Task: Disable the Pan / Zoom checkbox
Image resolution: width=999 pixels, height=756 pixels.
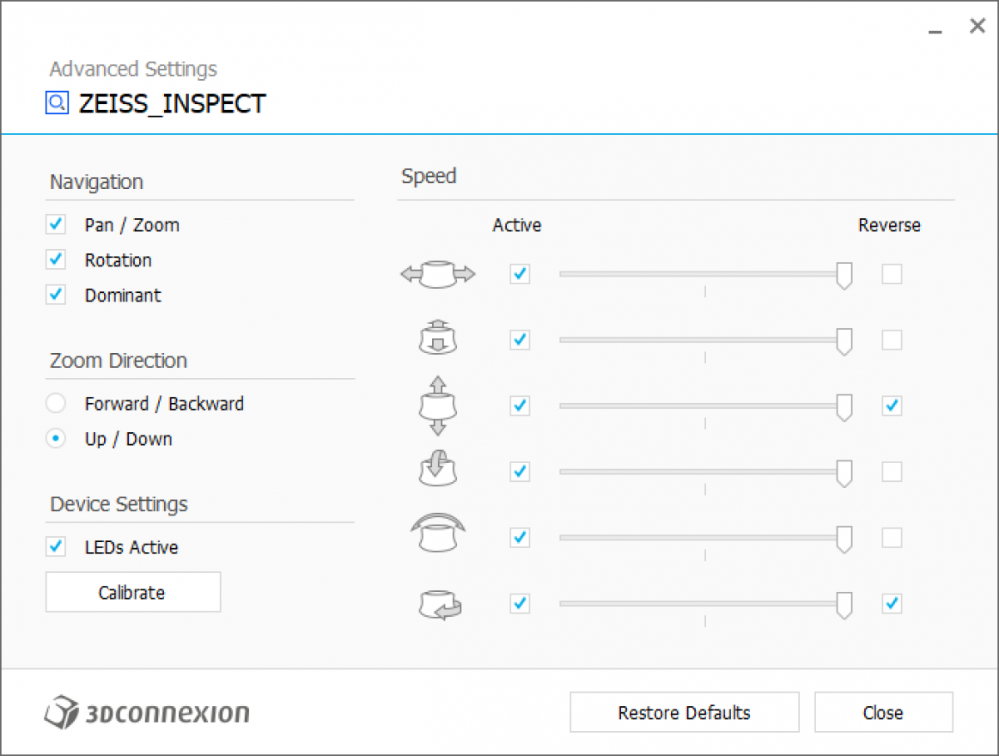Action: tap(56, 225)
